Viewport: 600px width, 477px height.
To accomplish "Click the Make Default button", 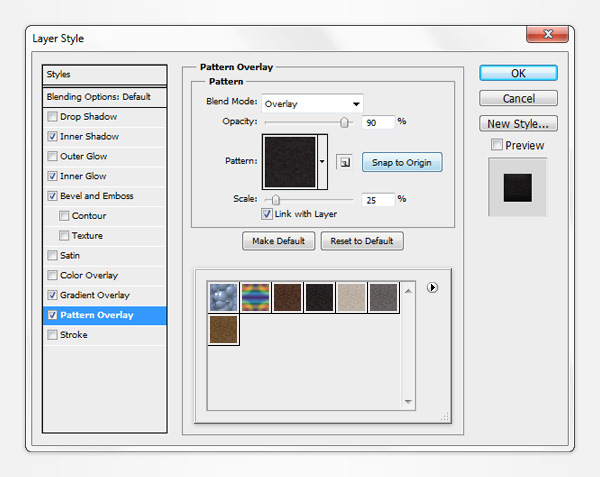I will coord(279,241).
